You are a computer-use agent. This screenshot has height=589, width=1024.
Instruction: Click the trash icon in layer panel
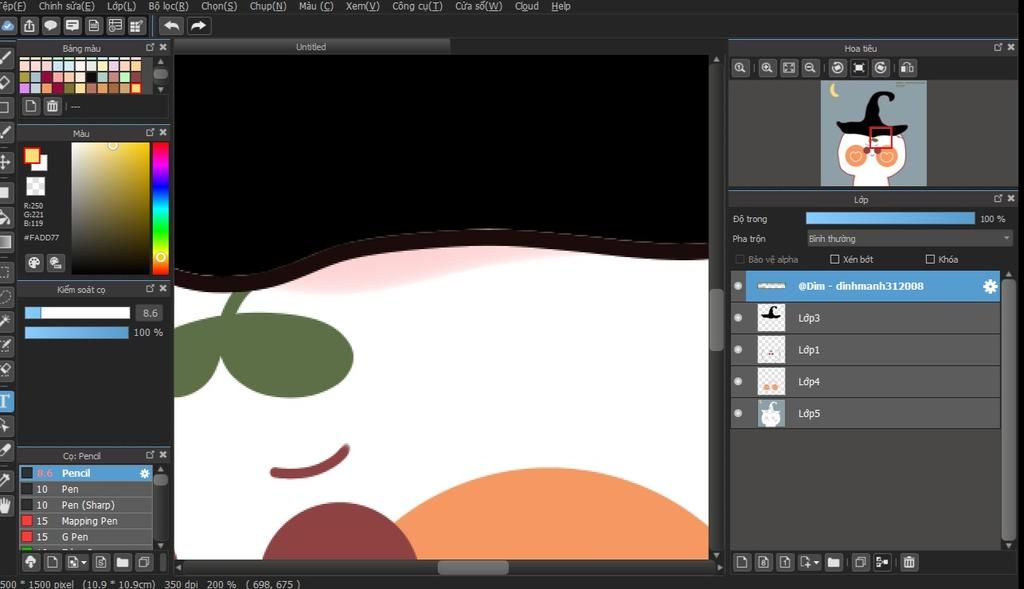click(909, 563)
